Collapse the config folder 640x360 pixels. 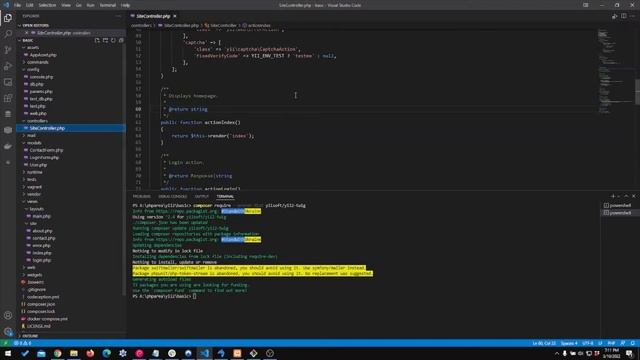[x=32, y=69]
